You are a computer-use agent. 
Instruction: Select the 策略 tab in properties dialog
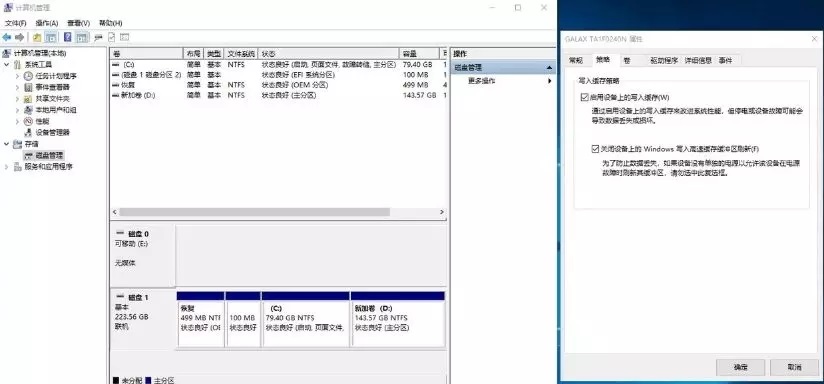[603, 59]
